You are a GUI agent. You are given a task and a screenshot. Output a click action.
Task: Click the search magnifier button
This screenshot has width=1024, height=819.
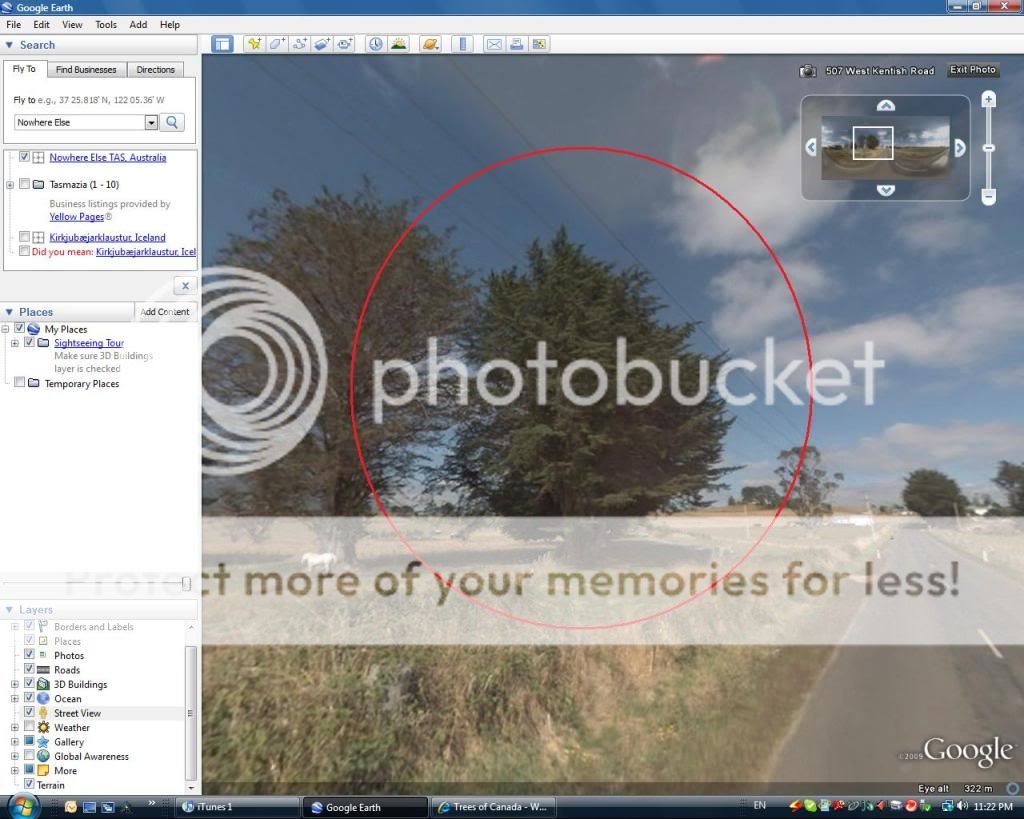(172, 122)
